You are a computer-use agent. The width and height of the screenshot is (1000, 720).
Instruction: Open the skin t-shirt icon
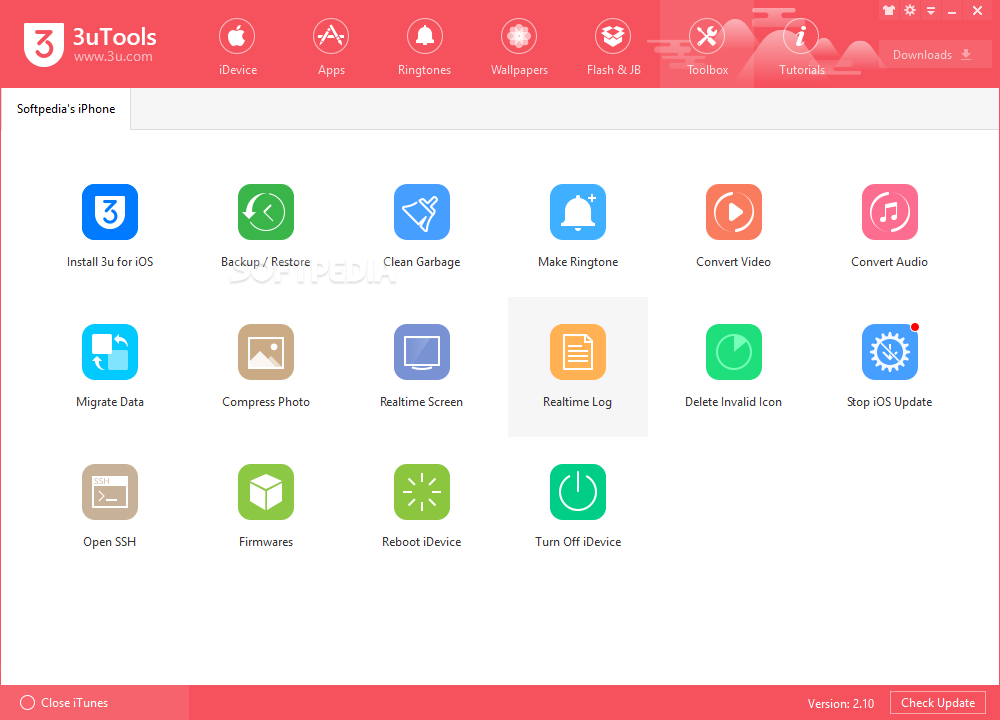click(889, 10)
